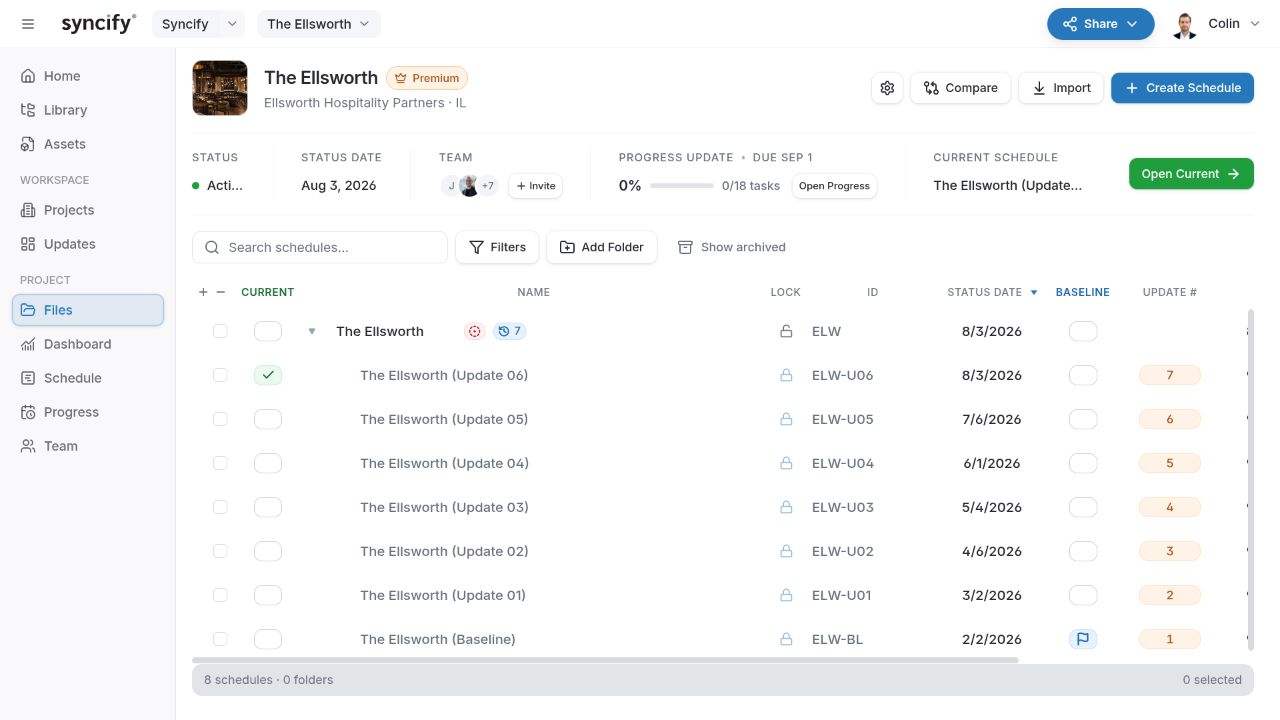Viewport: 1280px width, 720px height.
Task: Click Create Schedule button
Action: 1182,88
